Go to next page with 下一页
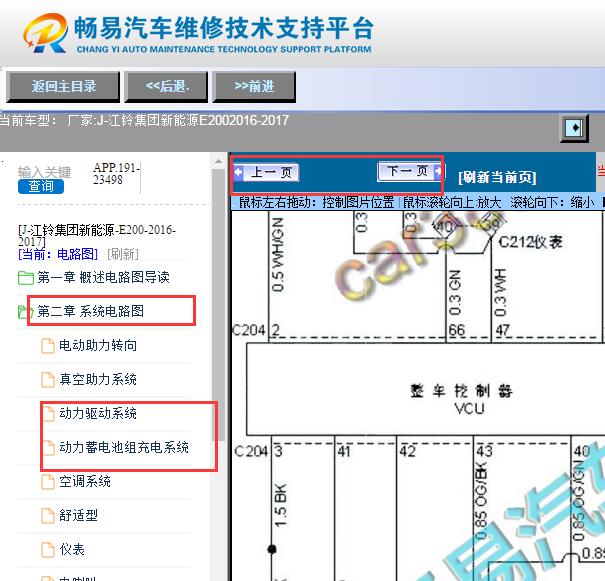 [410, 171]
